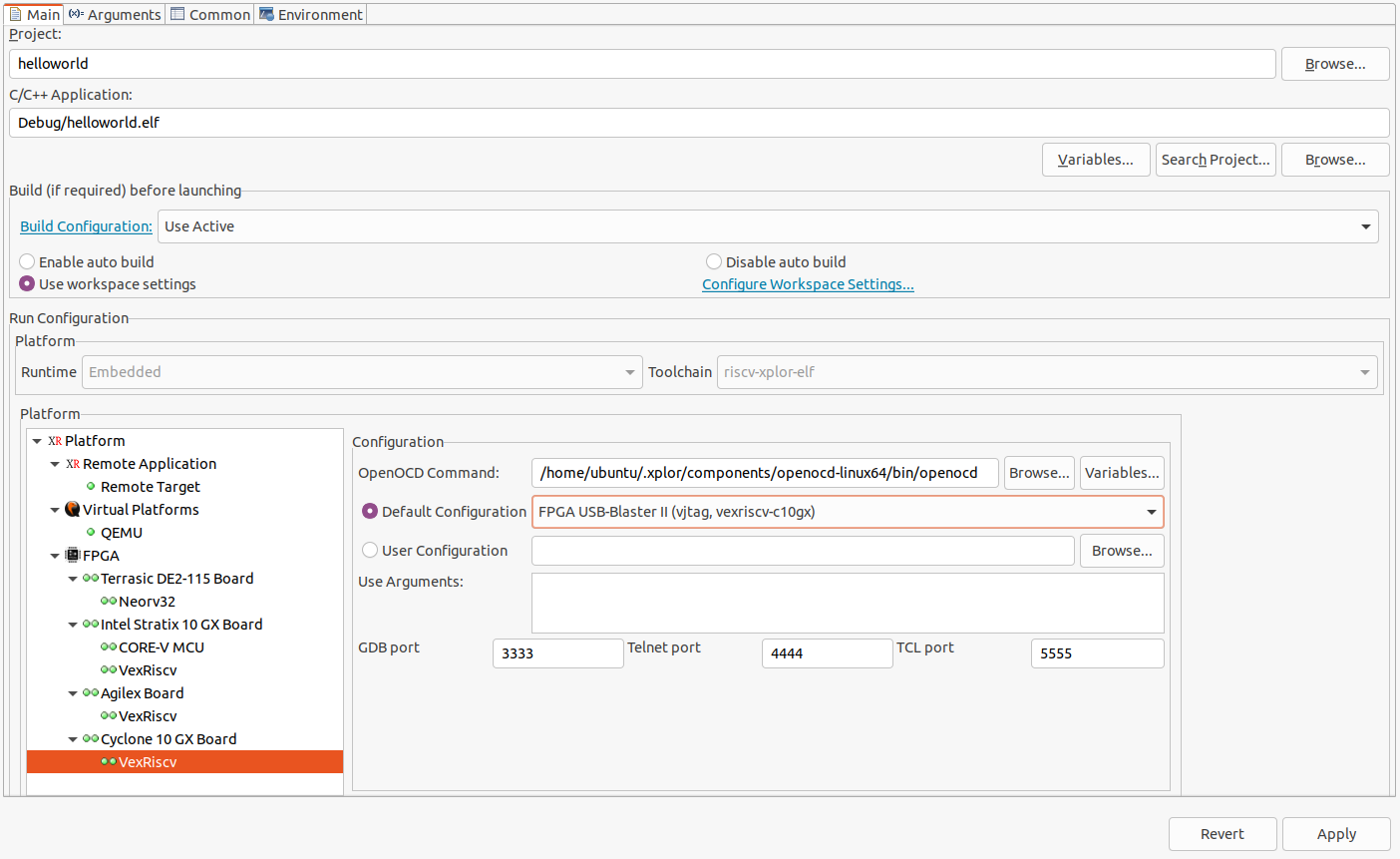The image size is (1400, 859).
Task: Switch to the Common tab
Action: 210,14
